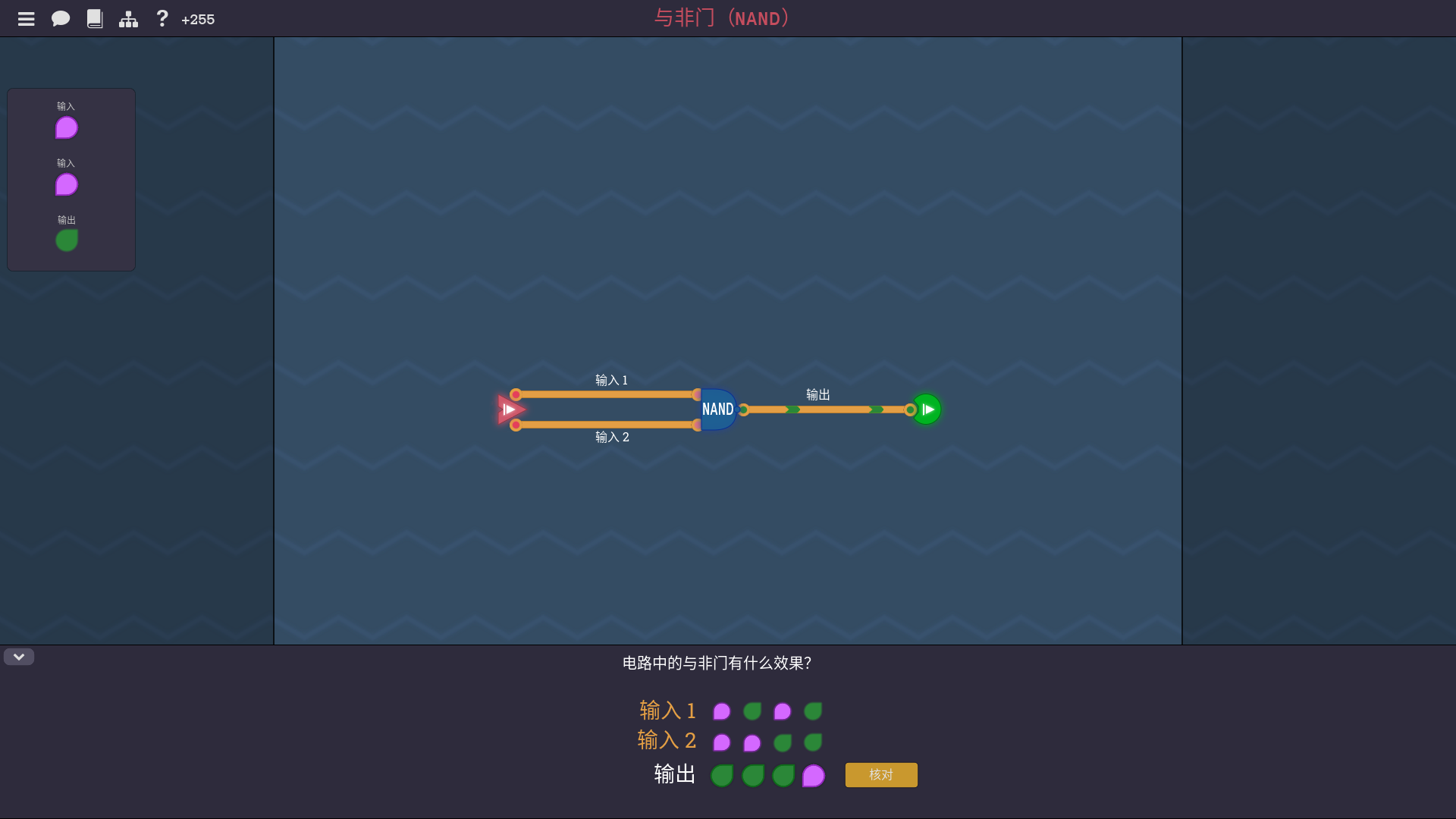Click the red input source arrow
The image size is (1456, 819).
[x=510, y=409]
